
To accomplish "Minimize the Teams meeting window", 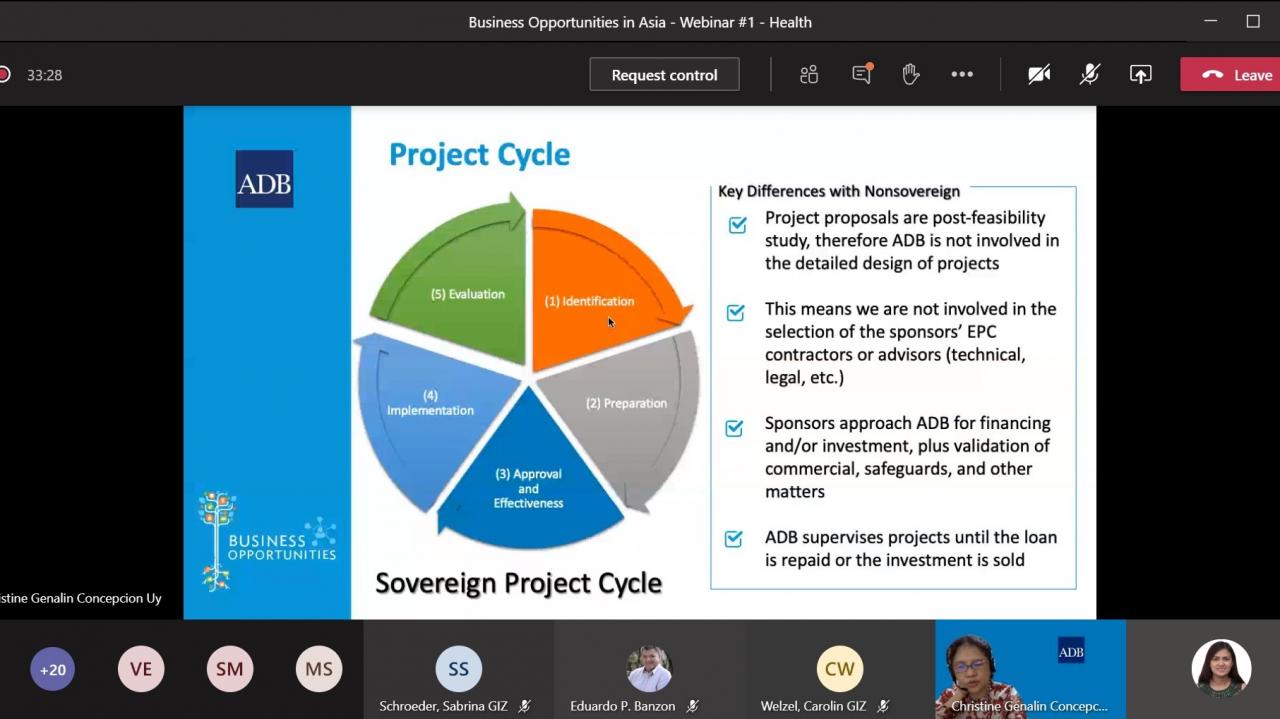I will [x=1211, y=21].
